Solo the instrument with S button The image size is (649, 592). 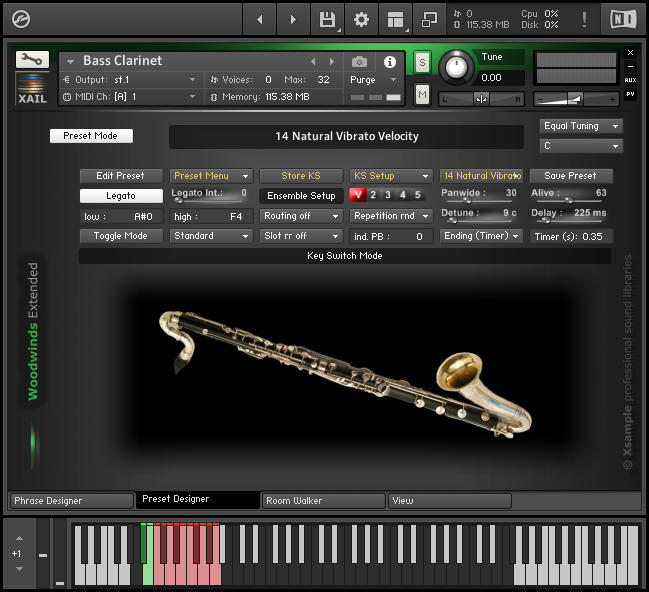(x=422, y=63)
